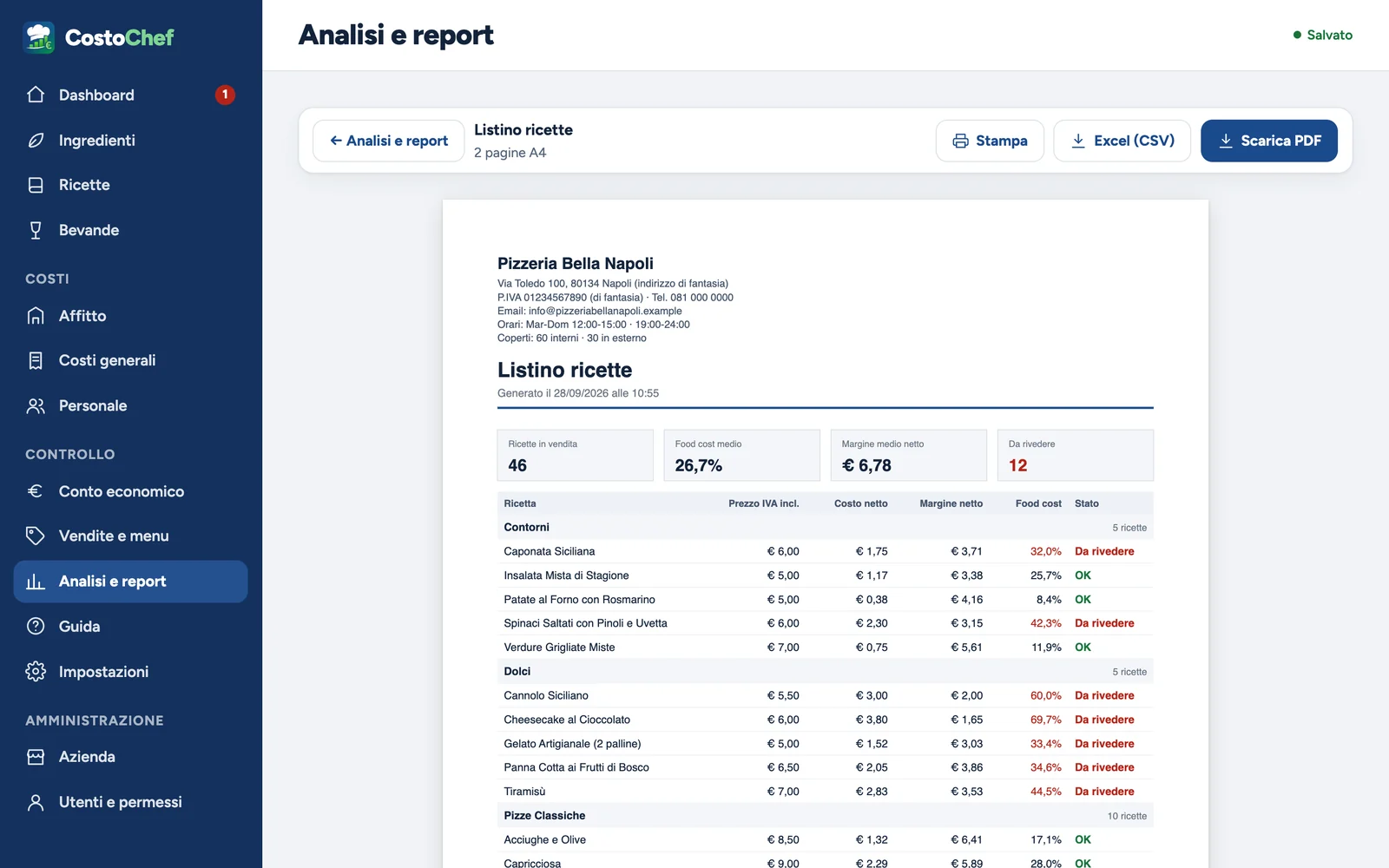Click the Da rivedere summary card
Image resolution: width=1389 pixels, height=868 pixels.
(x=1076, y=455)
